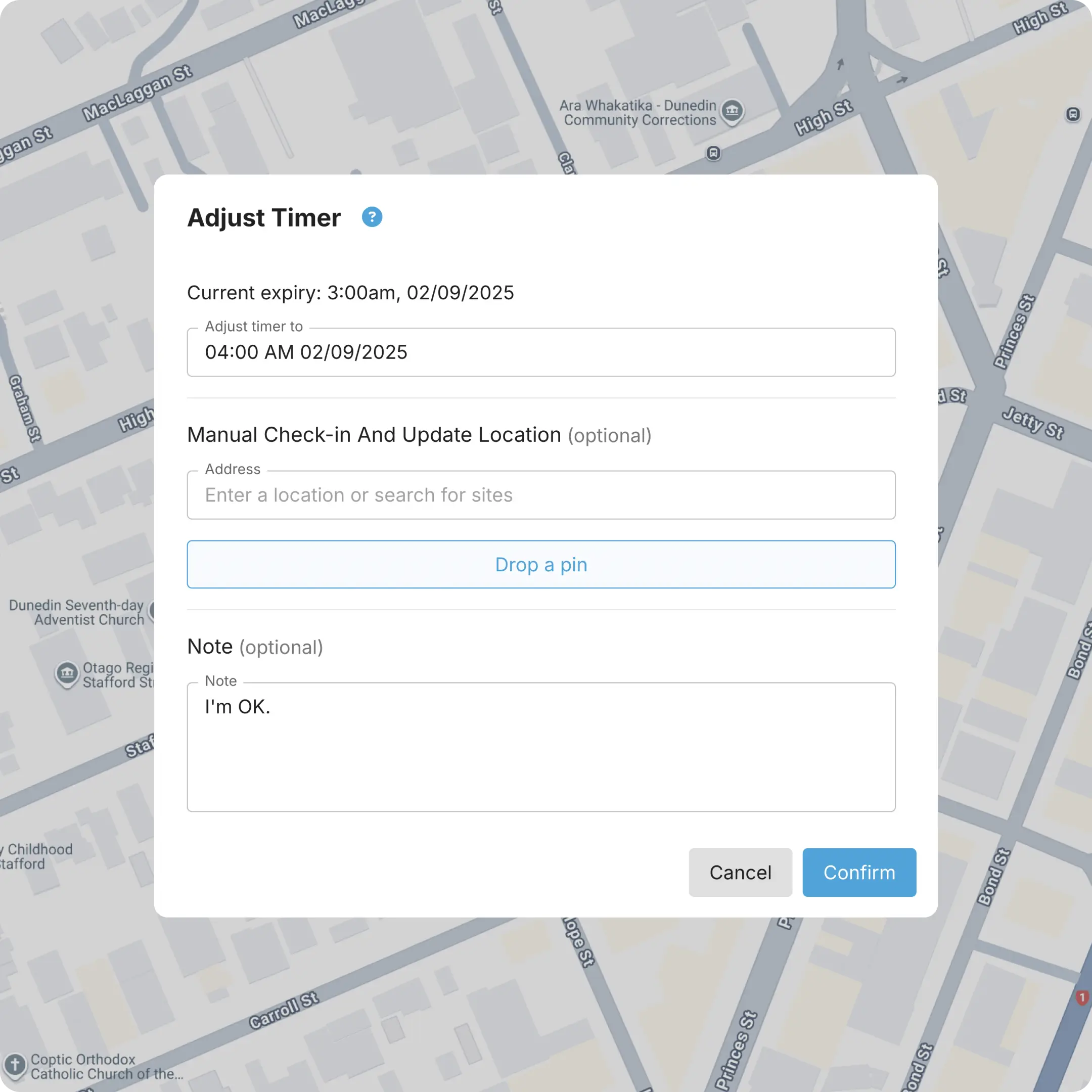Image resolution: width=1092 pixels, height=1092 pixels.
Task: Cancel the timer adjustment
Action: [x=740, y=872]
